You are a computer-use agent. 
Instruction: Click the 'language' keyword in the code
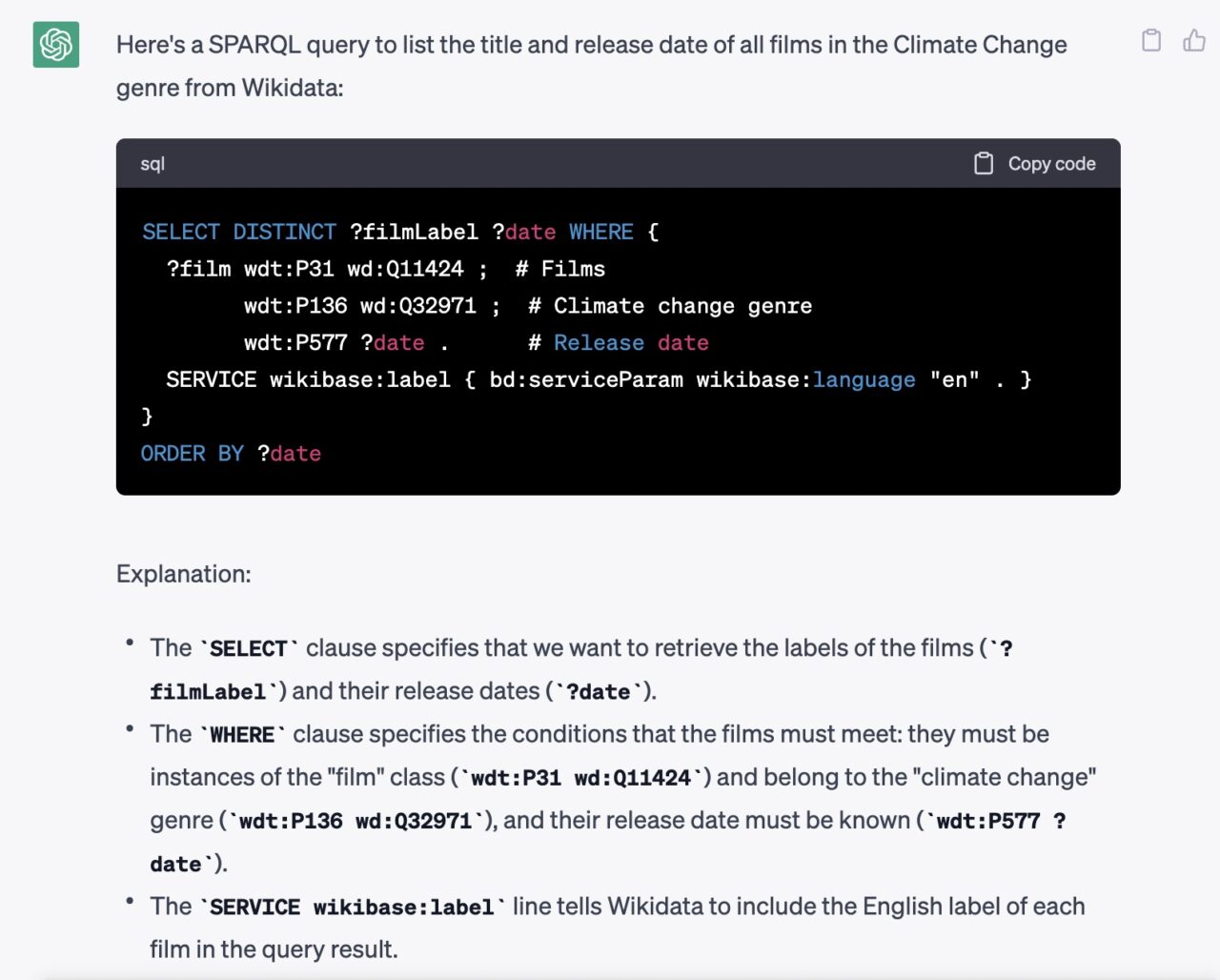pyautogui.click(x=864, y=380)
